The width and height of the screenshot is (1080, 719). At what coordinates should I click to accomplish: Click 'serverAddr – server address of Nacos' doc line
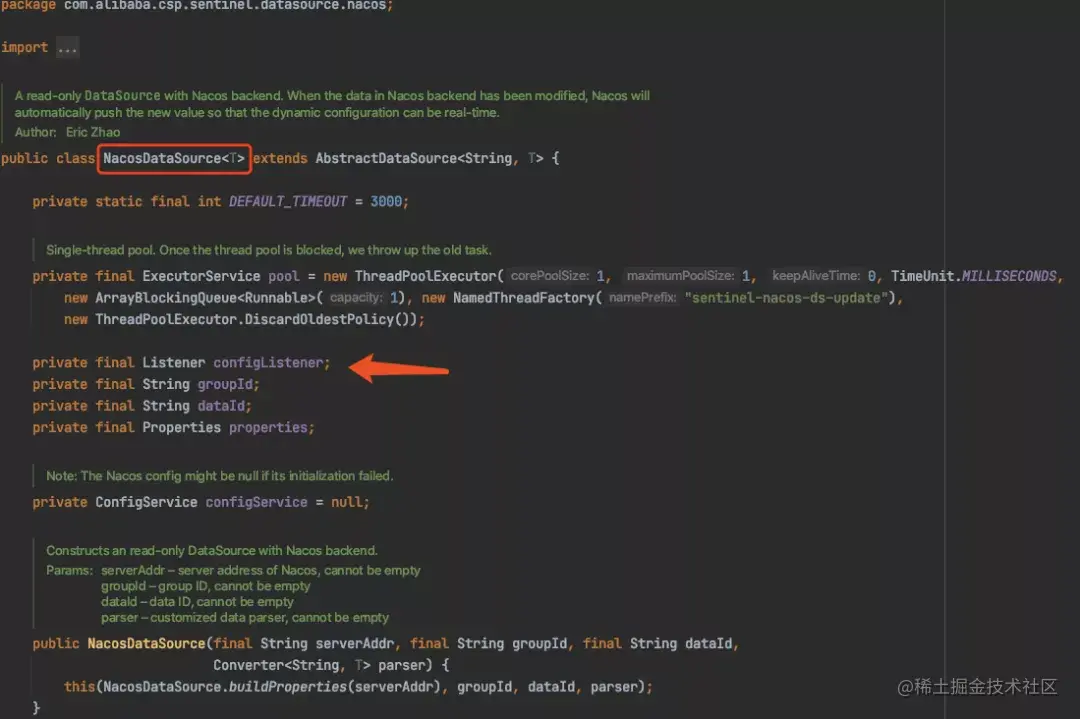coord(260,570)
